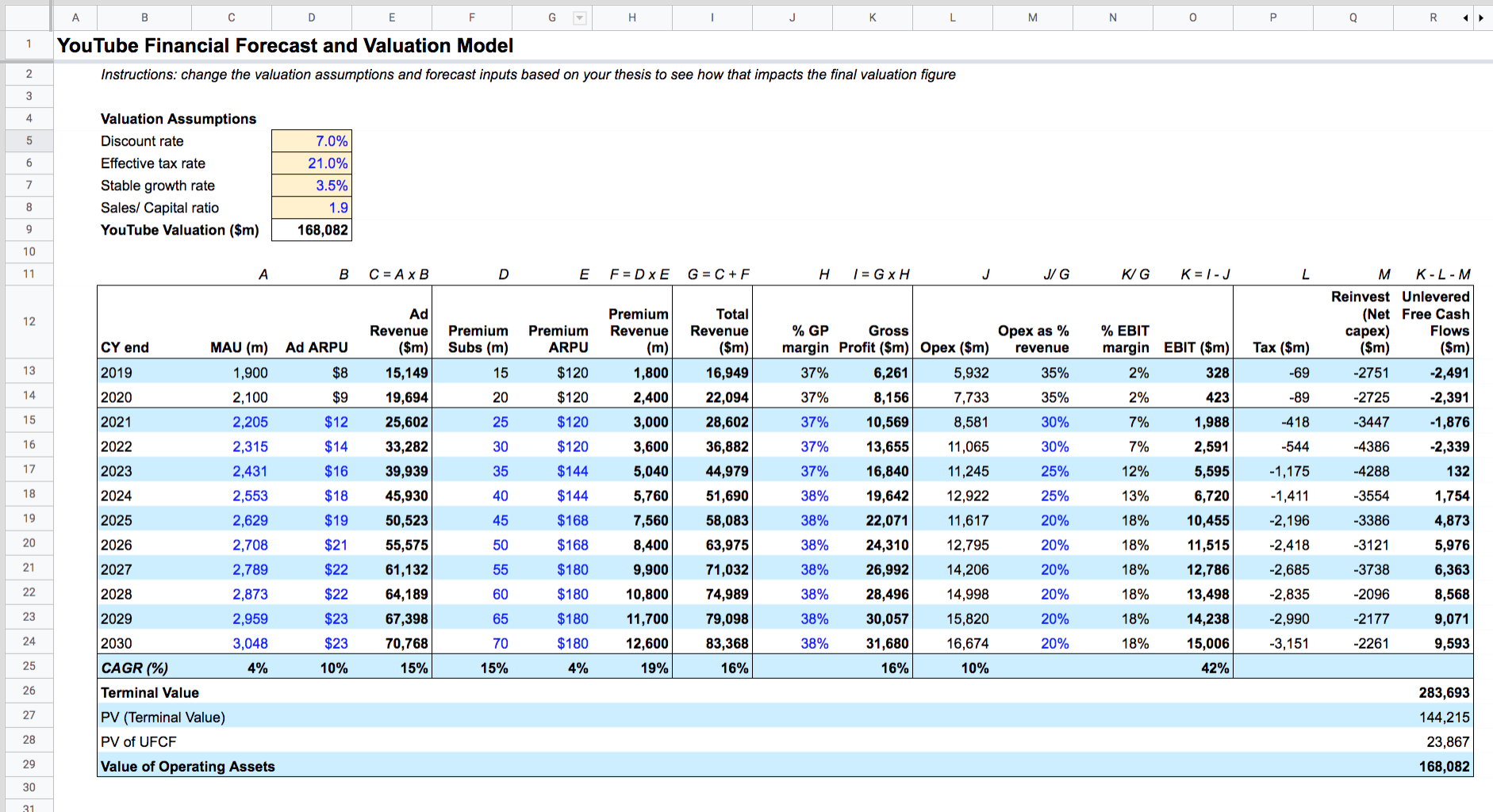
Task: Click the scroll columns right arrow
Action: click(x=1481, y=17)
